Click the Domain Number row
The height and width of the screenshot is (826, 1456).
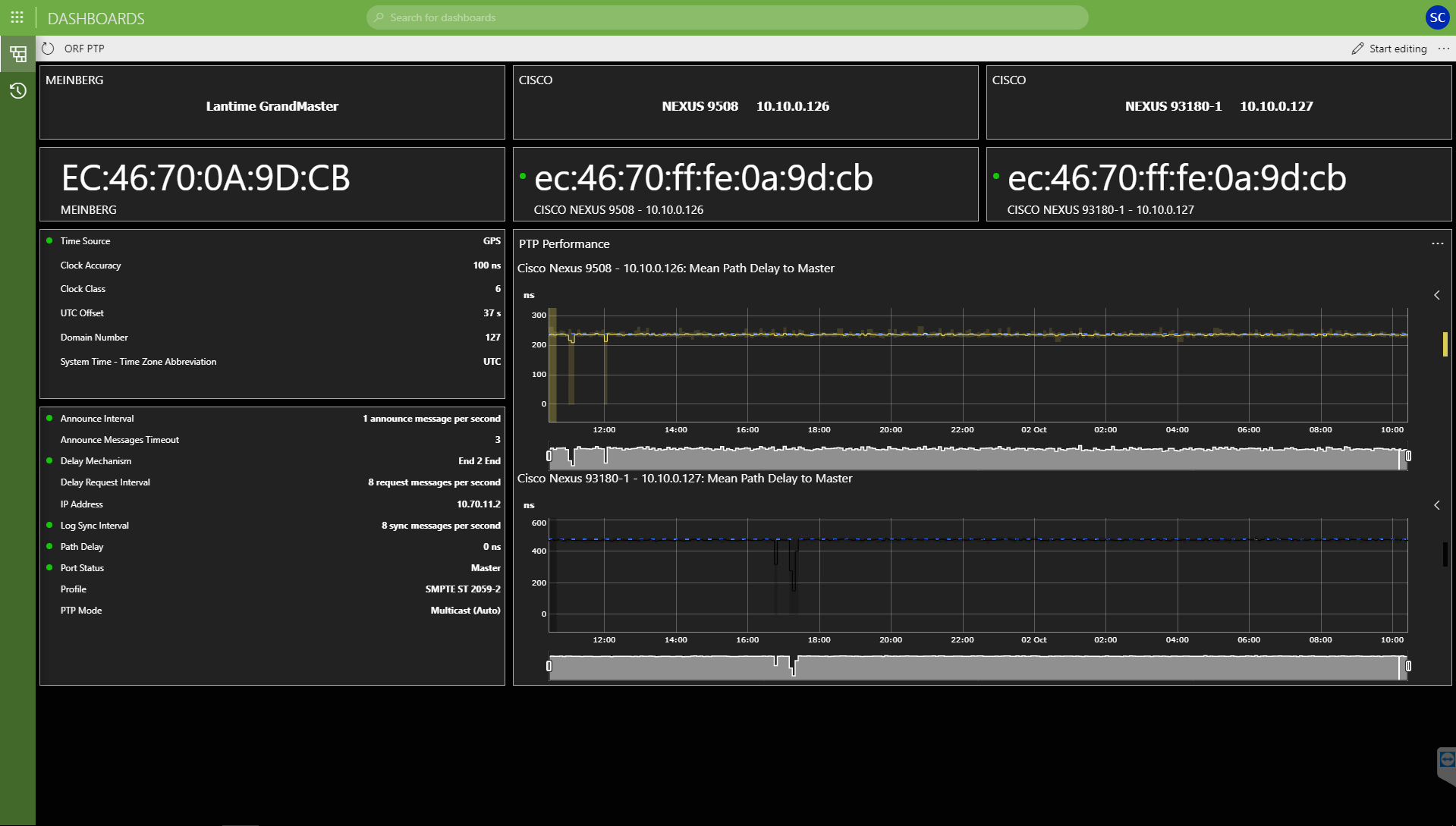click(272, 338)
